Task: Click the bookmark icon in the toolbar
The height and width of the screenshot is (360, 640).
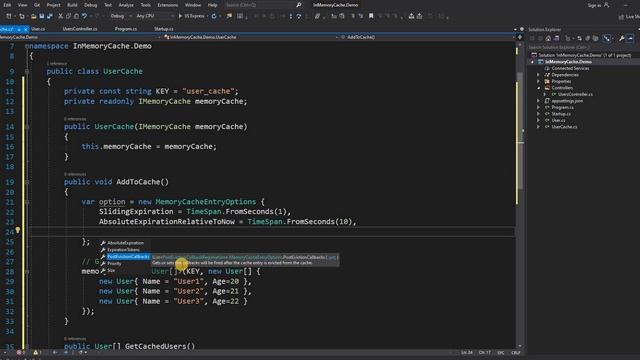Action: [x=371, y=16]
